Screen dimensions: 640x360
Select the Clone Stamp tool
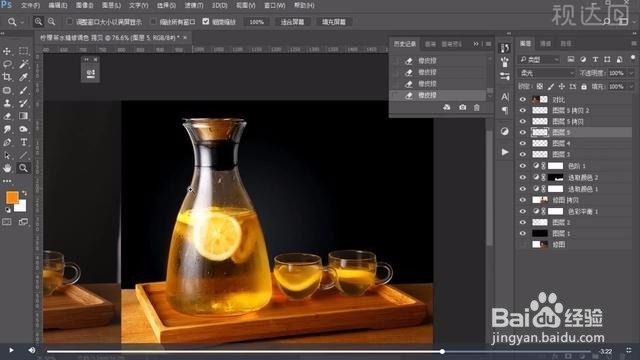click(x=7, y=103)
